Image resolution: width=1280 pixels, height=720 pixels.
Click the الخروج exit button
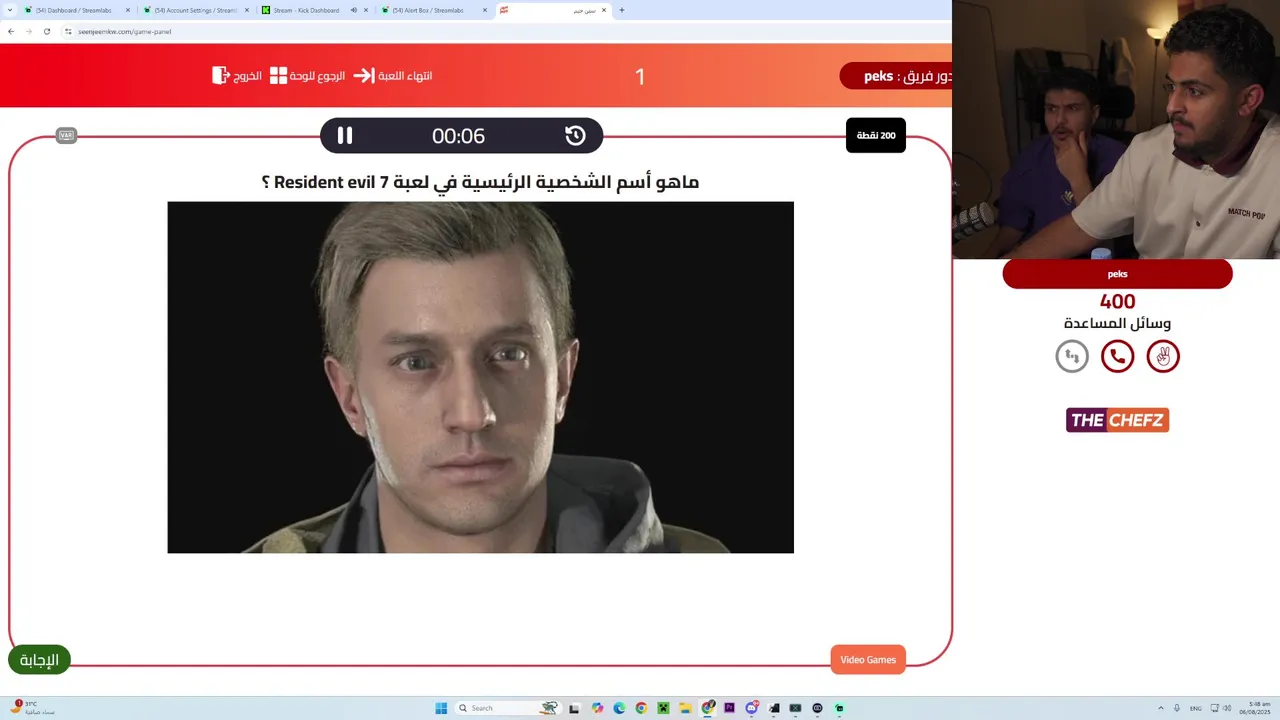point(237,75)
